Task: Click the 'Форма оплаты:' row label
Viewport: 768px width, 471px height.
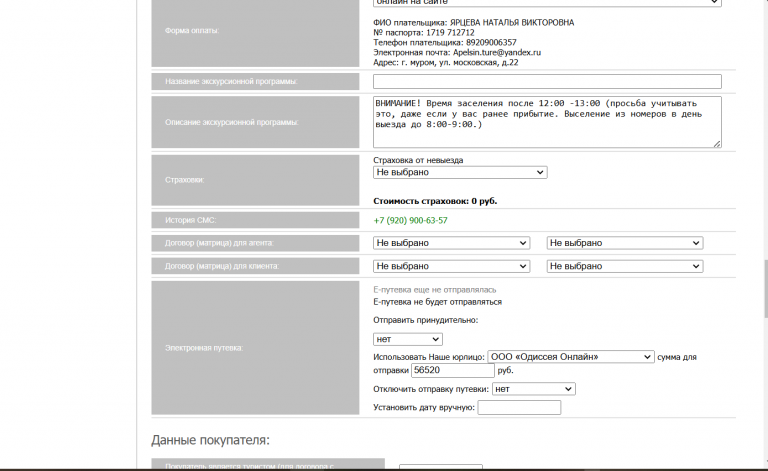Action: (192, 30)
